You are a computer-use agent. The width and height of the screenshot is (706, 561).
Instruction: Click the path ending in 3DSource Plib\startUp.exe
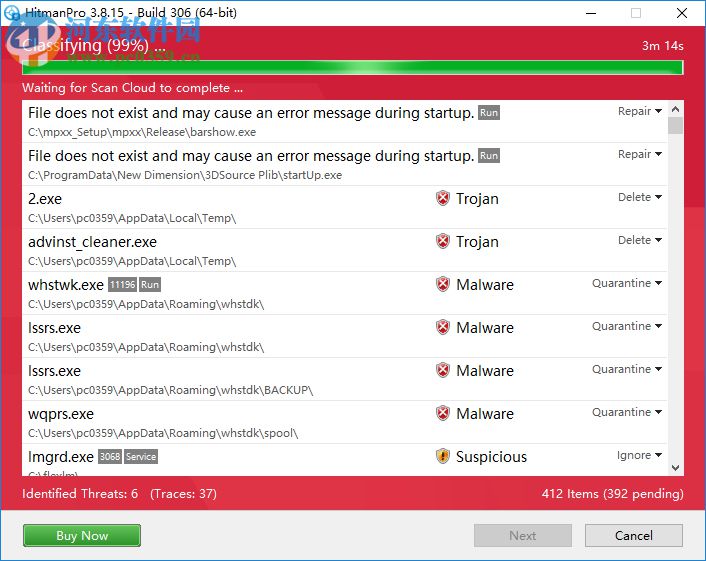[185, 175]
